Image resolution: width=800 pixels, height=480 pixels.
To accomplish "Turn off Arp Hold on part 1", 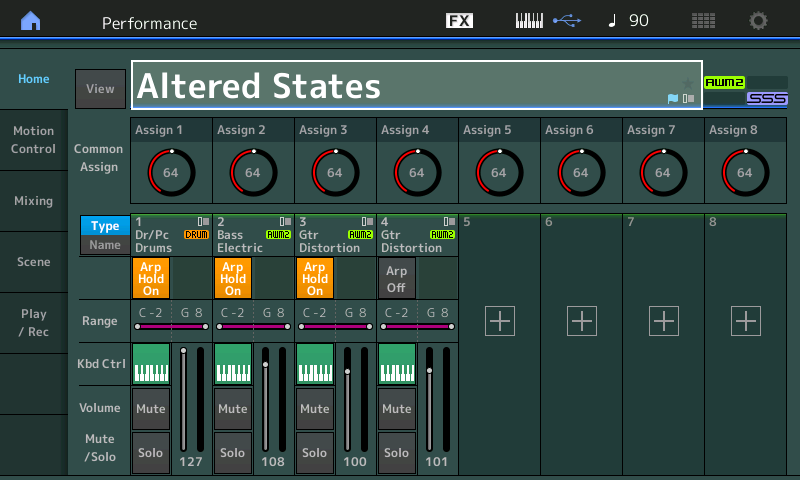I will click(x=151, y=278).
